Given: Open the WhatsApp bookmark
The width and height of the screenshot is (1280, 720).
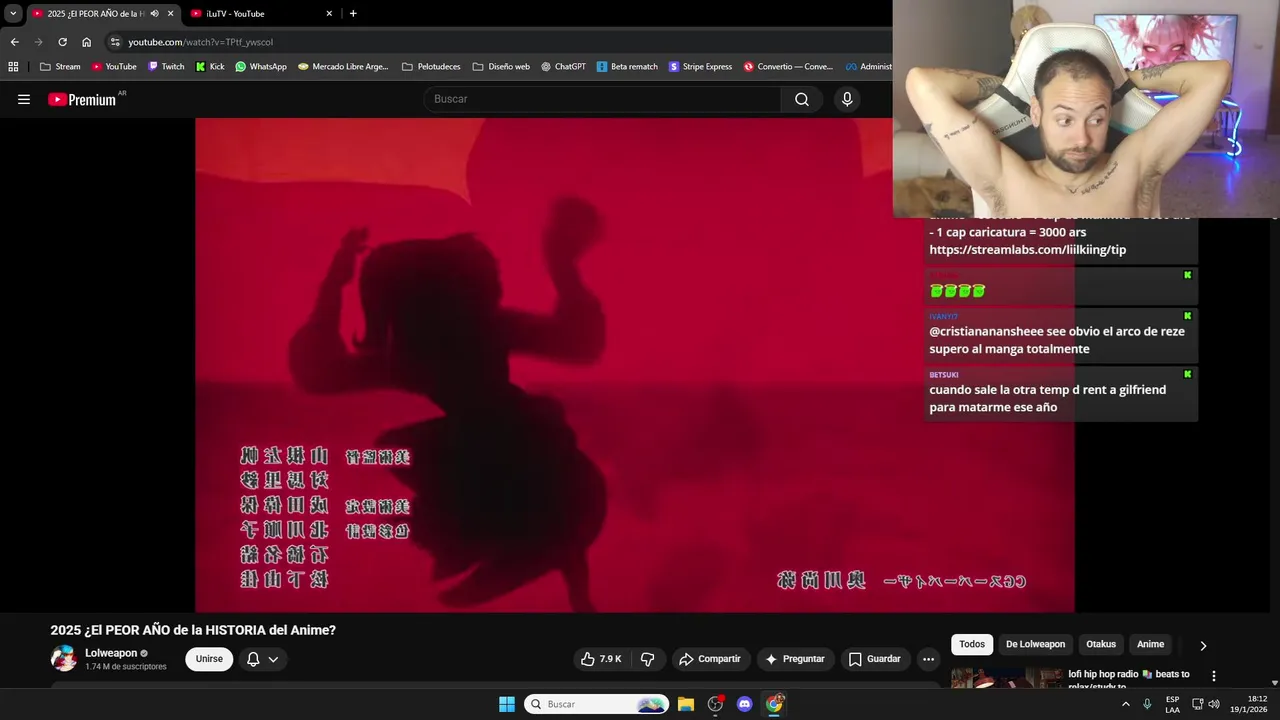Looking at the screenshot, I should click(261, 67).
